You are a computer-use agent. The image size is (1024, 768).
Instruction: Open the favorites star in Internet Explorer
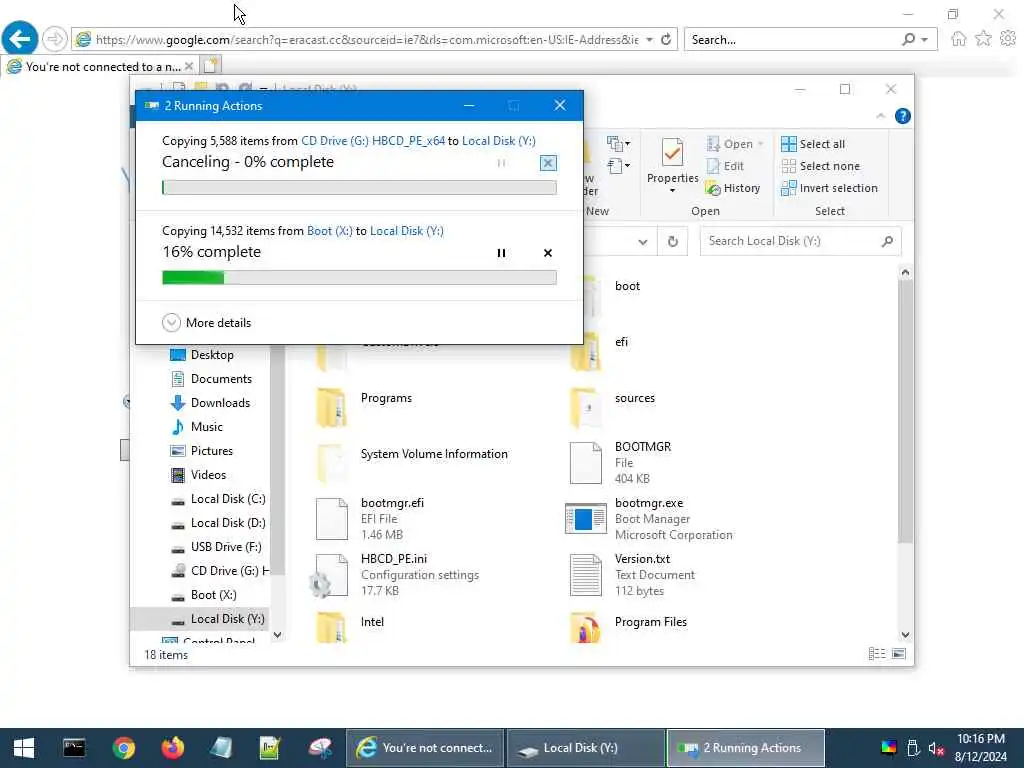click(x=983, y=39)
